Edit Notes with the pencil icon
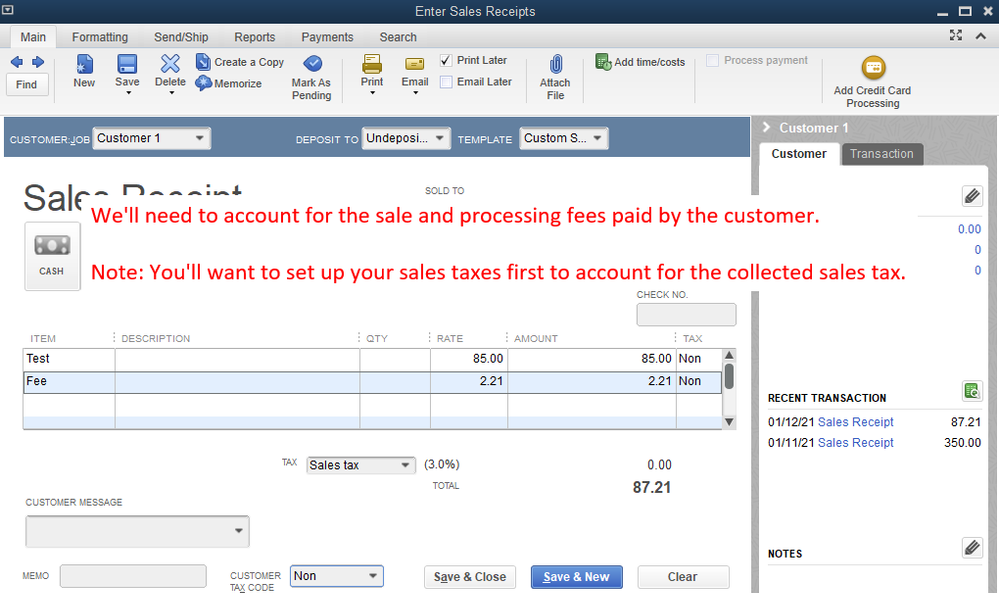Image resolution: width=999 pixels, height=593 pixels. pyautogui.click(x=972, y=547)
